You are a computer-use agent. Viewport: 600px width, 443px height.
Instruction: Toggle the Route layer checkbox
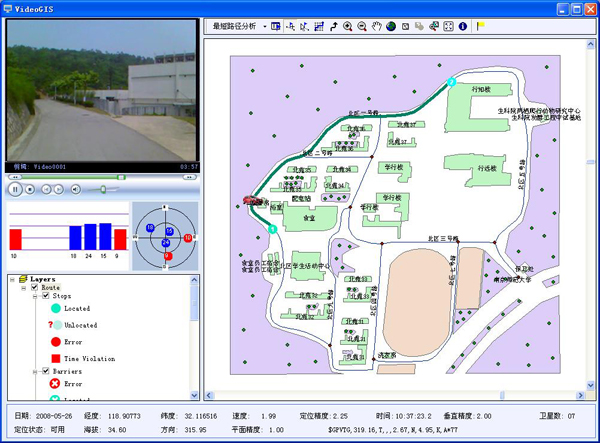[x=34, y=287]
